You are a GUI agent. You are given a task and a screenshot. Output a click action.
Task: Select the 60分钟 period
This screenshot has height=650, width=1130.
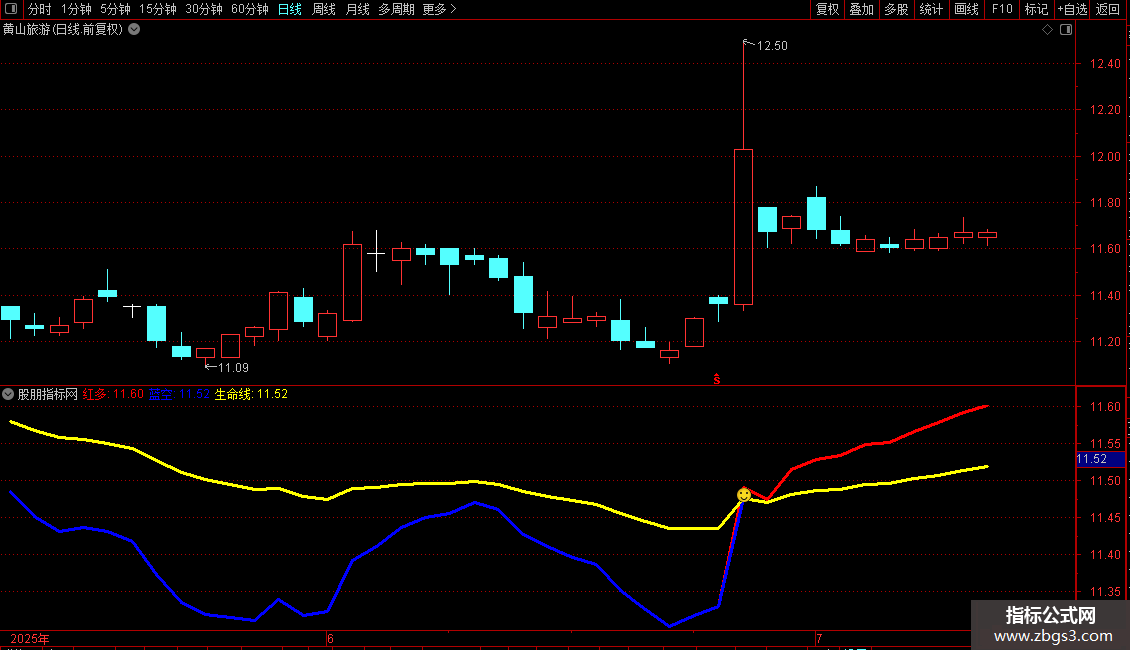coord(250,9)
